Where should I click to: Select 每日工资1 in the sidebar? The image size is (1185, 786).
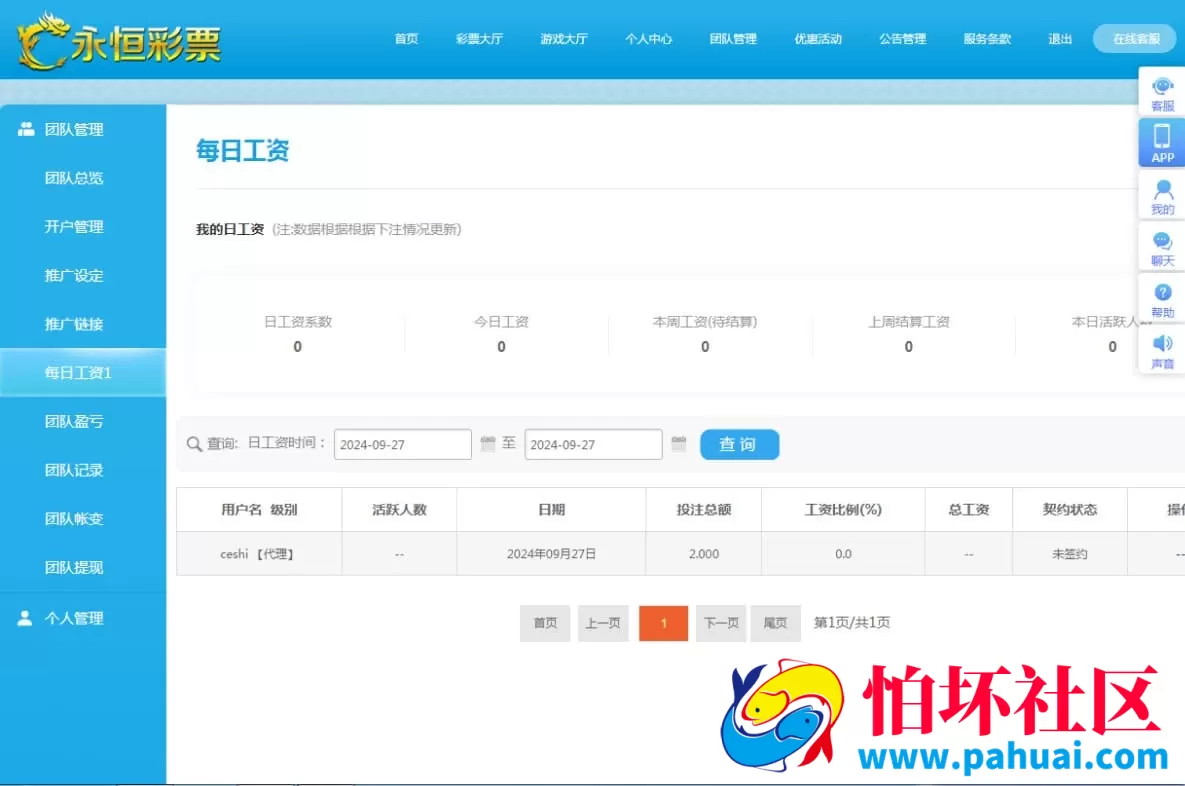[x=82, y=372]
